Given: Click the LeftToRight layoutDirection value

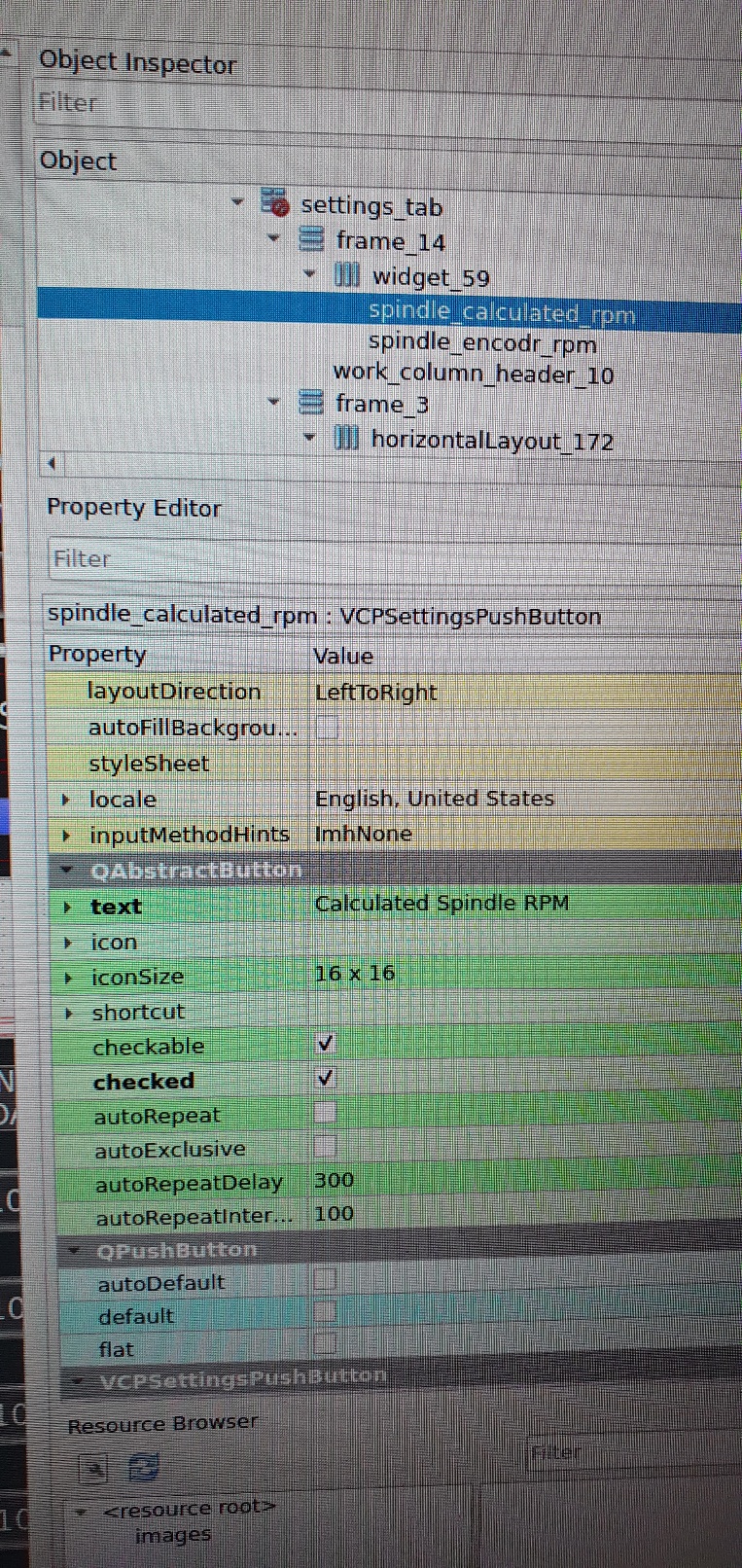Looking at the screenshot, I should pyautogui.click(x=375, y=693).
